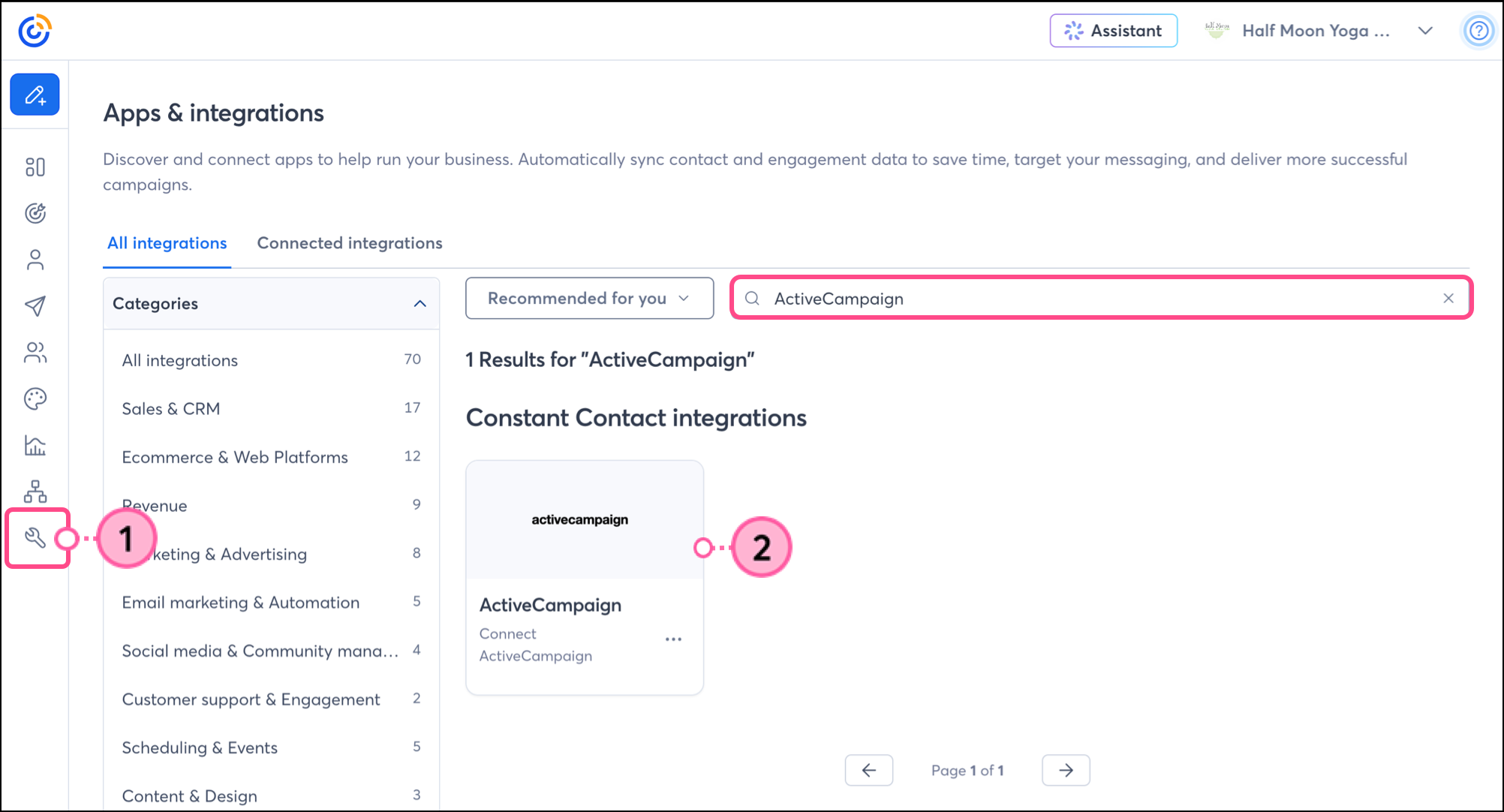Open the Campaigns paper plane icon

click(x=35, y=305)
